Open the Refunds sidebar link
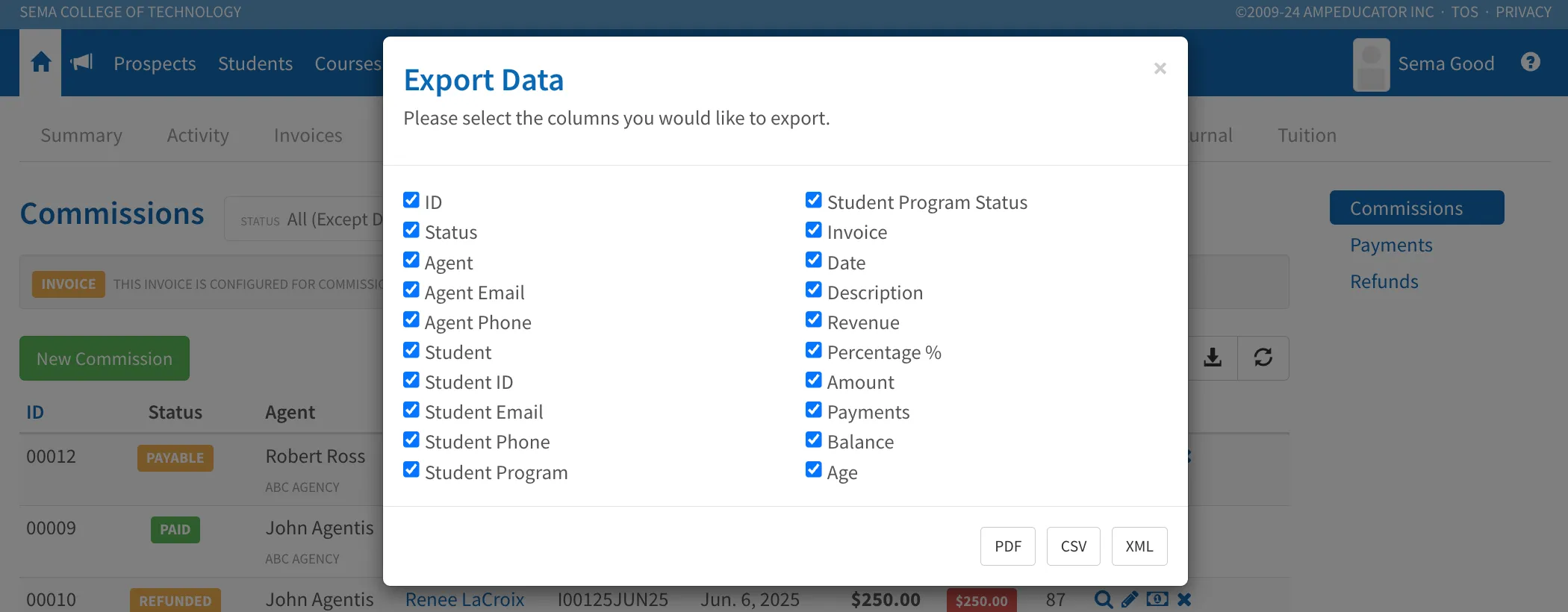Screen dimensions: 1568x612 pyautogui.click(x=1384, y=281)
